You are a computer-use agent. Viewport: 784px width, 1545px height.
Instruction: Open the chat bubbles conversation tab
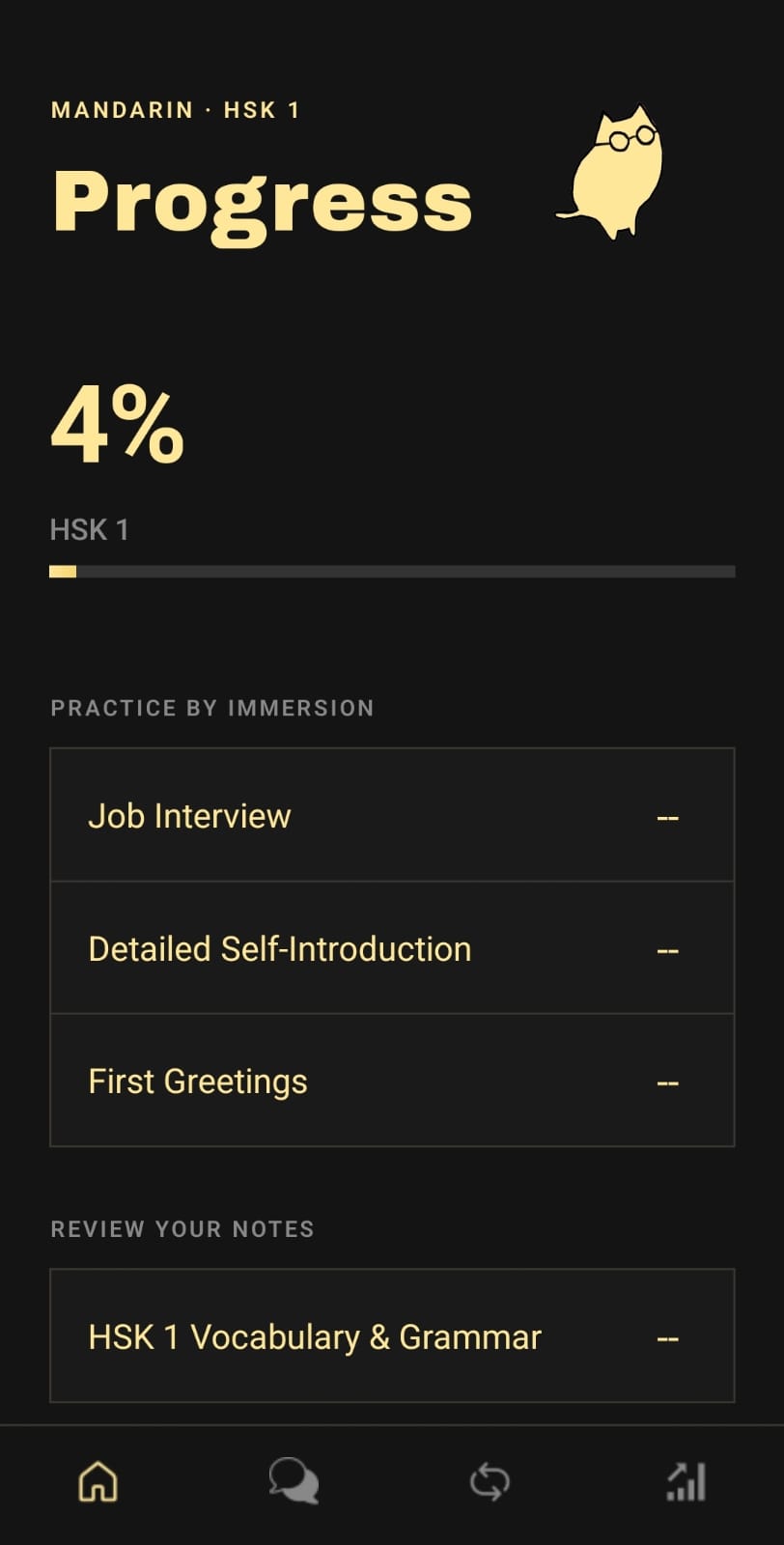pyautogui.click(x=294, y=1481)
